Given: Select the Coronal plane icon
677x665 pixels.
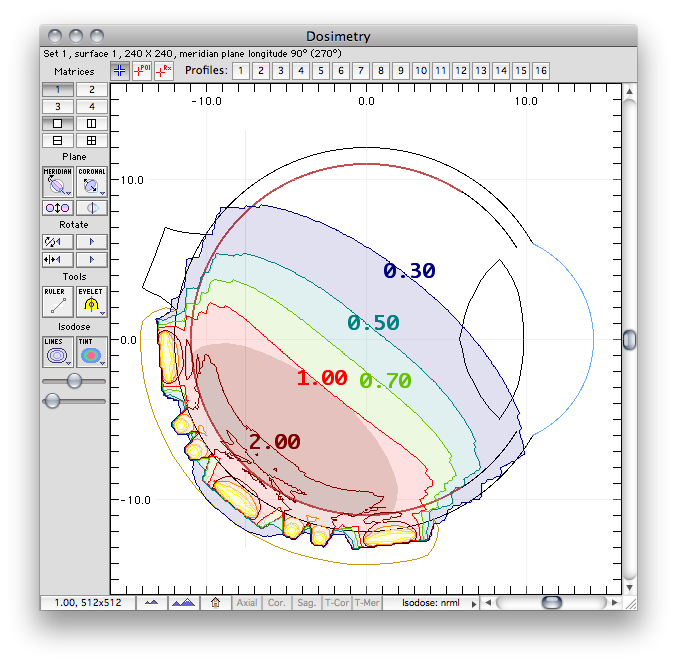Looking at the screenshot, I should point(92,182).
